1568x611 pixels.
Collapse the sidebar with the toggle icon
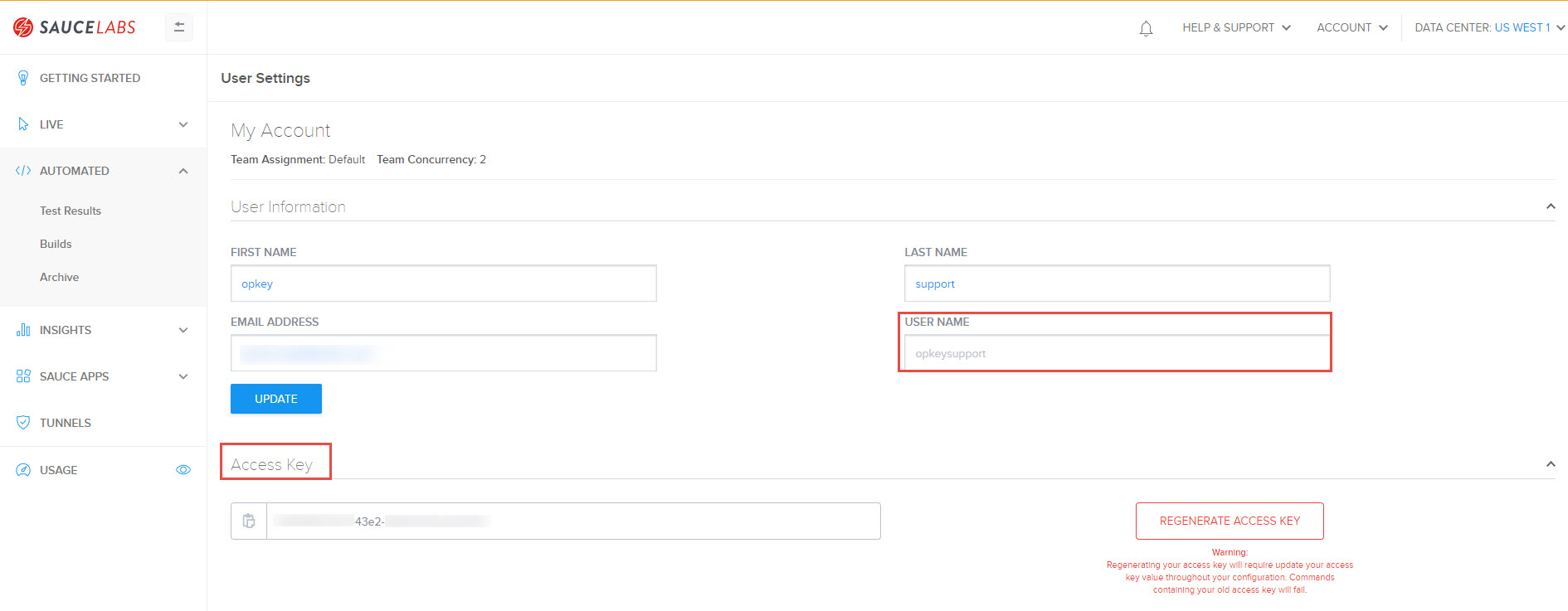[179, 27]
